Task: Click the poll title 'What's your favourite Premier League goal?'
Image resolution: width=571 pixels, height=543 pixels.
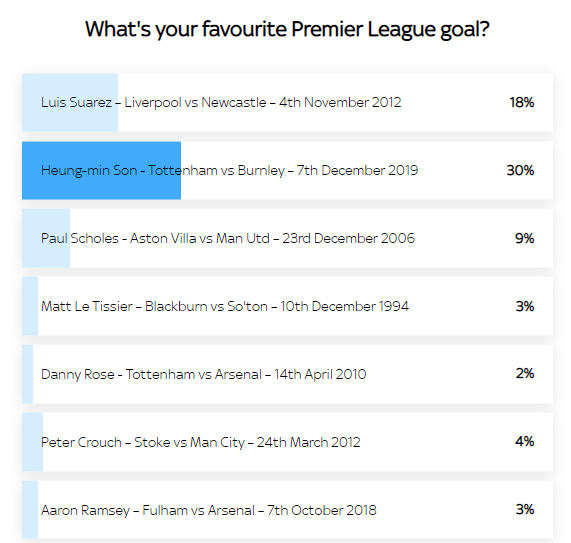Action: click(x=287, y=29)
